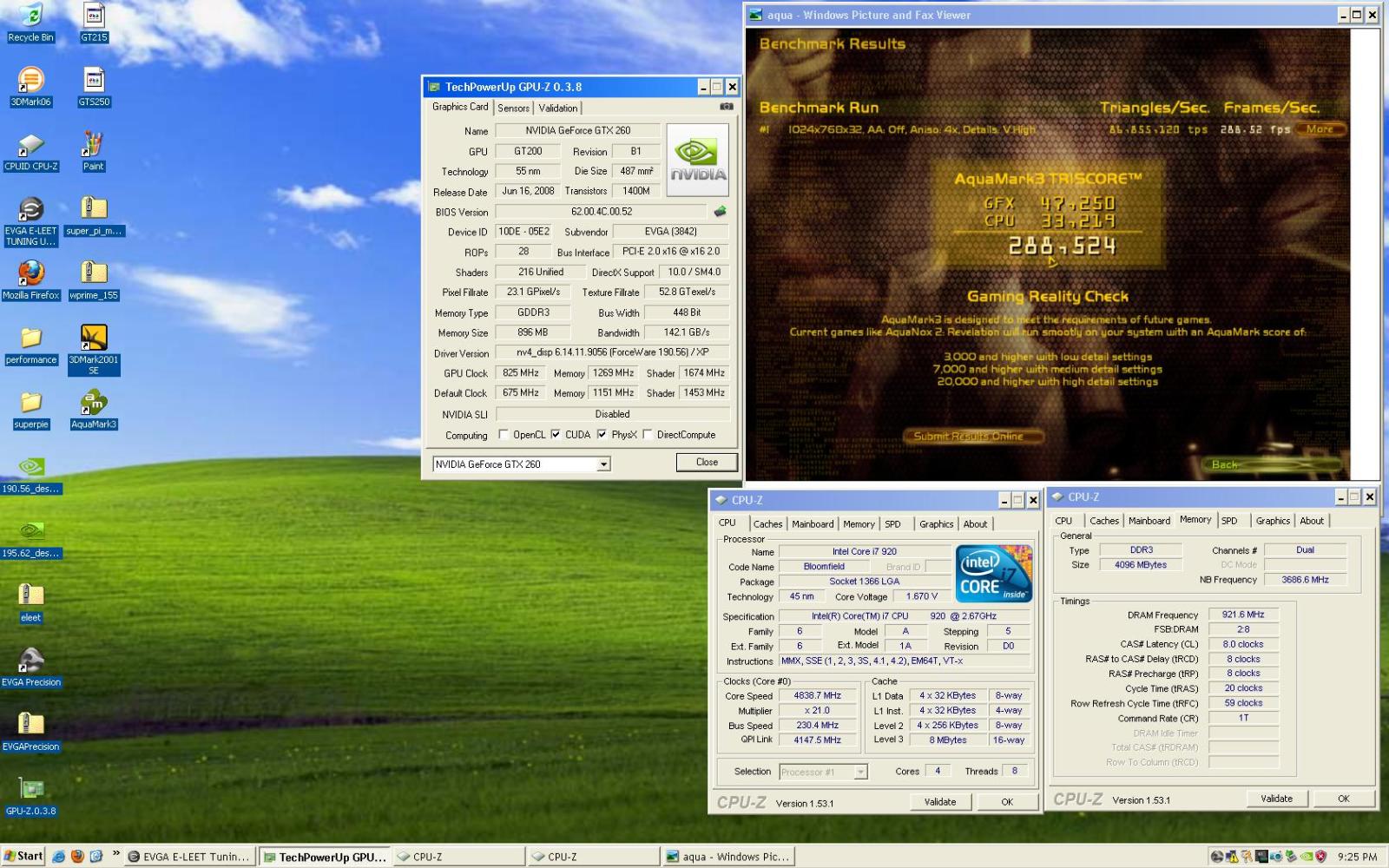Open Memory tab in left CPU-Z window

click(x=859, y=524)
